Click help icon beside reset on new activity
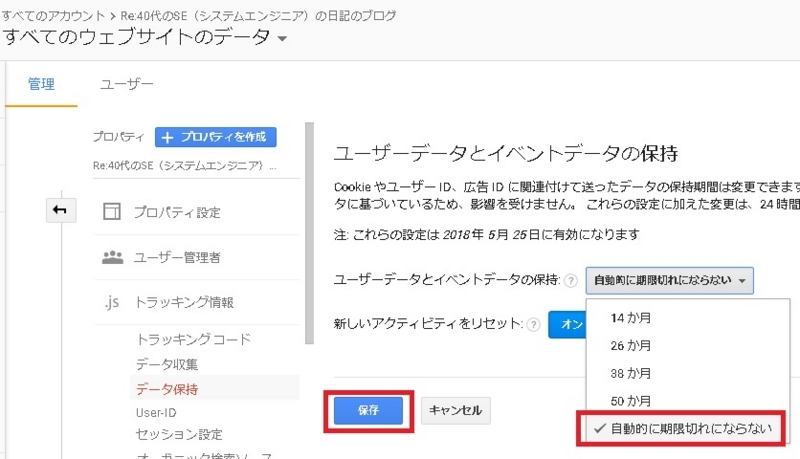This screenshot has width=800, height=459. (x=533, y=324)
